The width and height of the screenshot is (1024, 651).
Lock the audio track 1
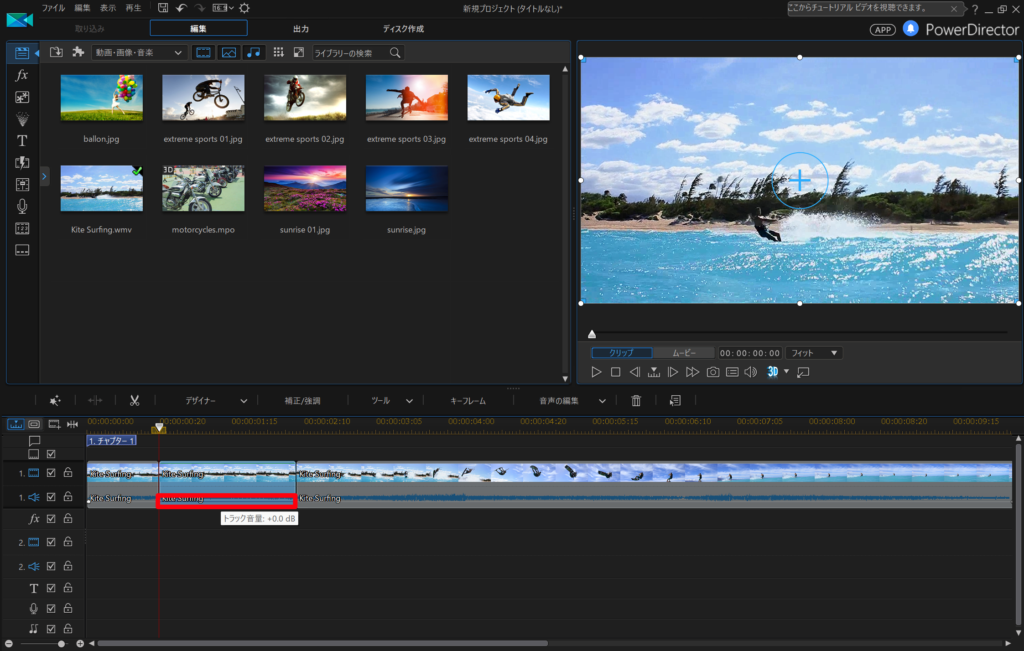(68, 497)
